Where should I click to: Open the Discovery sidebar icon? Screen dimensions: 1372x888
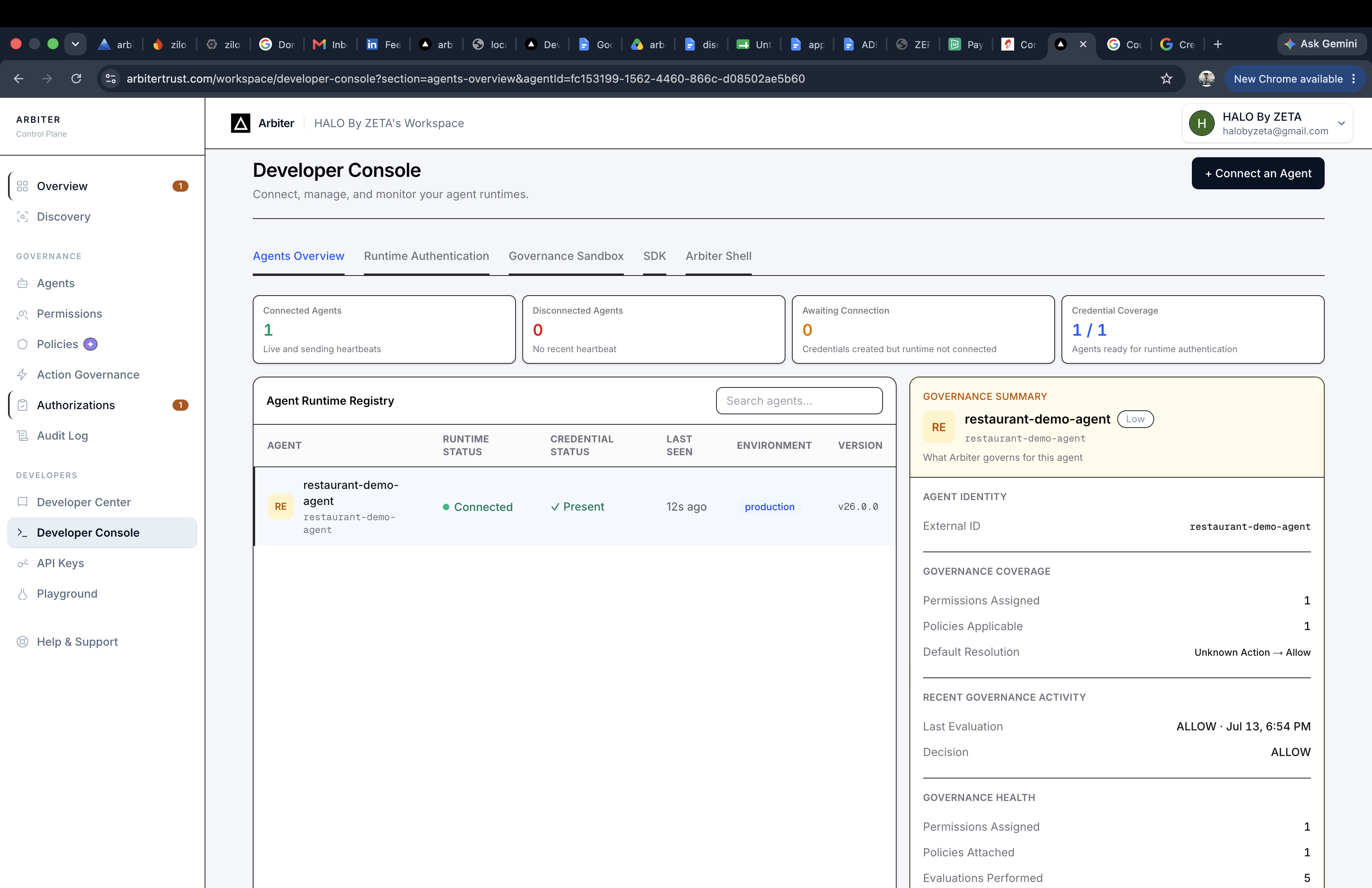(x=22, y=217)
